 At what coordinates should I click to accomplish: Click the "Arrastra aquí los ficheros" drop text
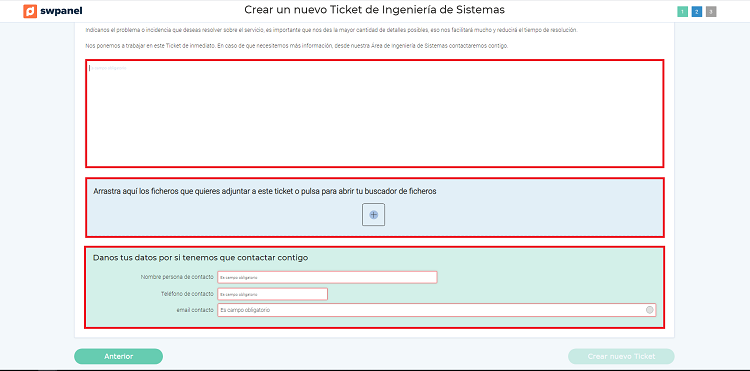265,191
